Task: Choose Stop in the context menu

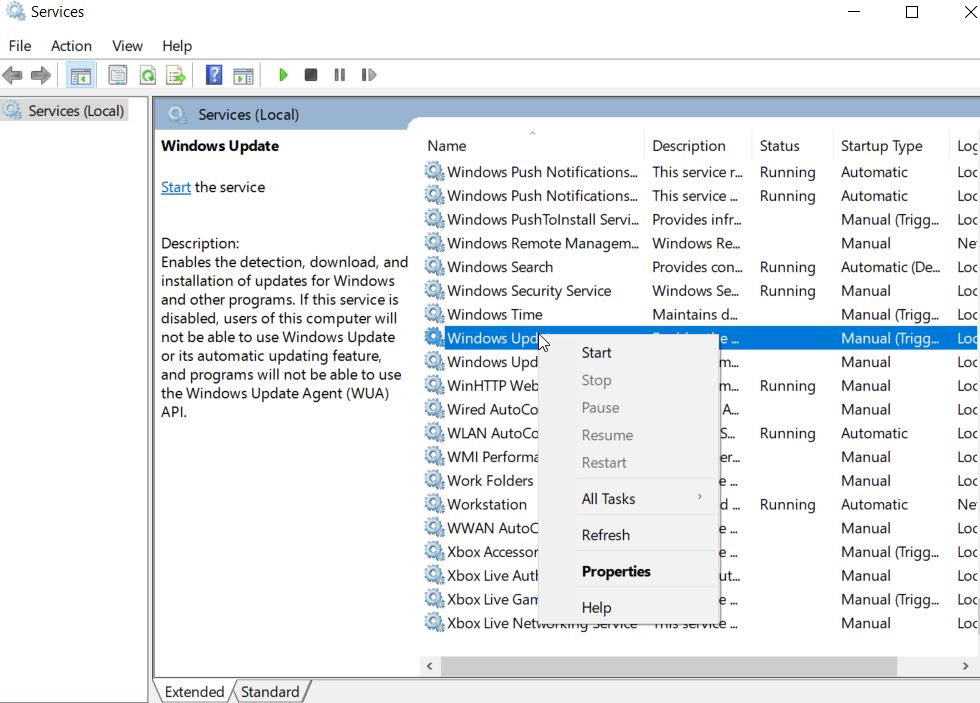Action: (629, 380)
